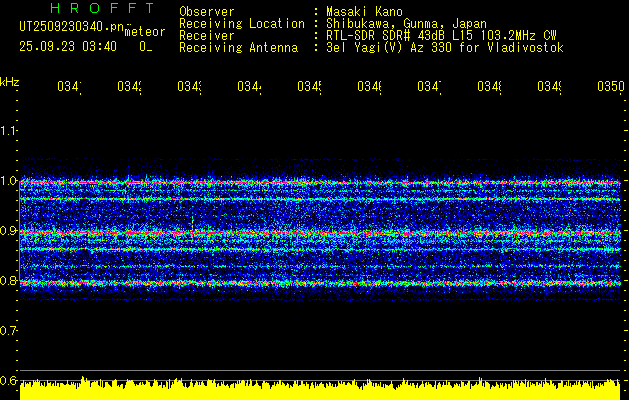Click the yellow signal level graph at bottom

(320, 388)
